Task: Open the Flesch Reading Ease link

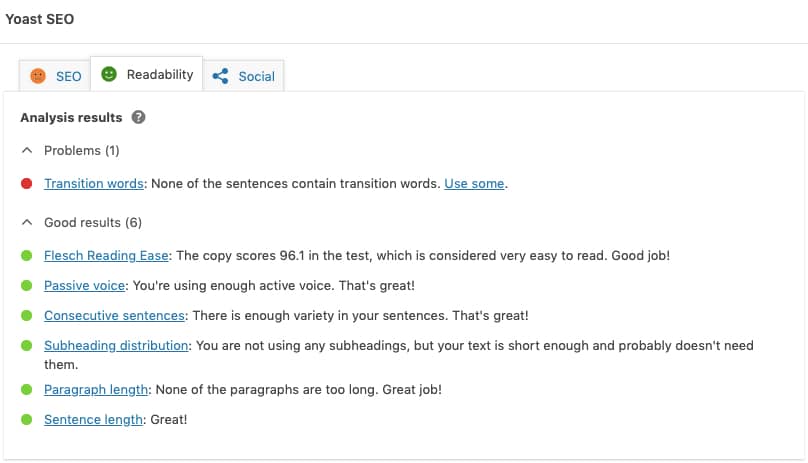Action: (106, 256)
